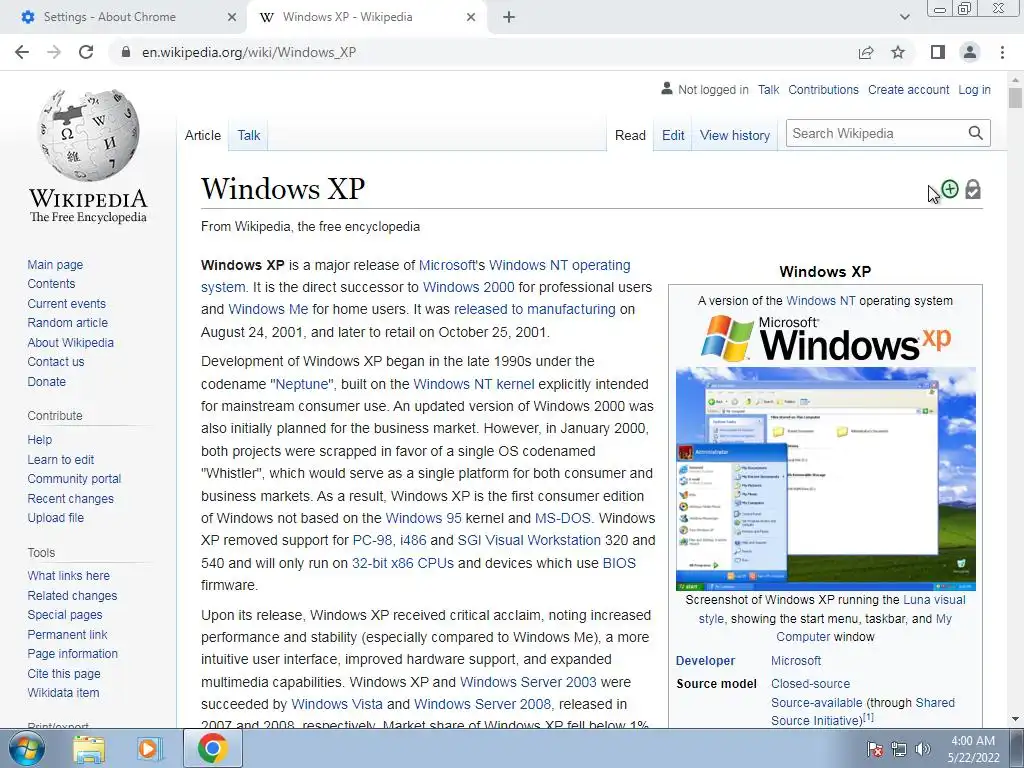Click the Create account link

[908, 89]
